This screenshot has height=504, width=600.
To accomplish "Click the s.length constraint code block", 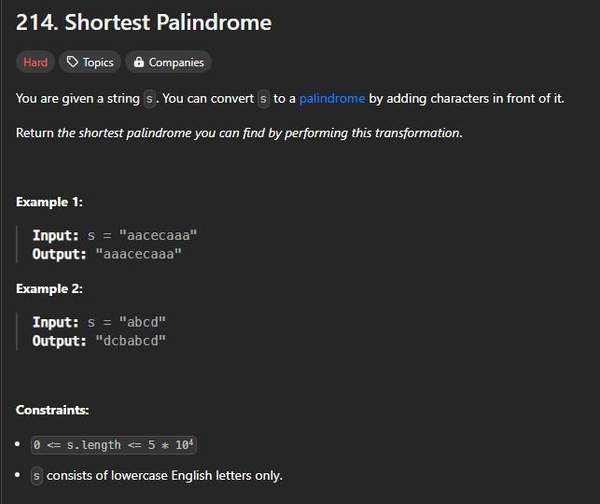I will click(119, 444).
